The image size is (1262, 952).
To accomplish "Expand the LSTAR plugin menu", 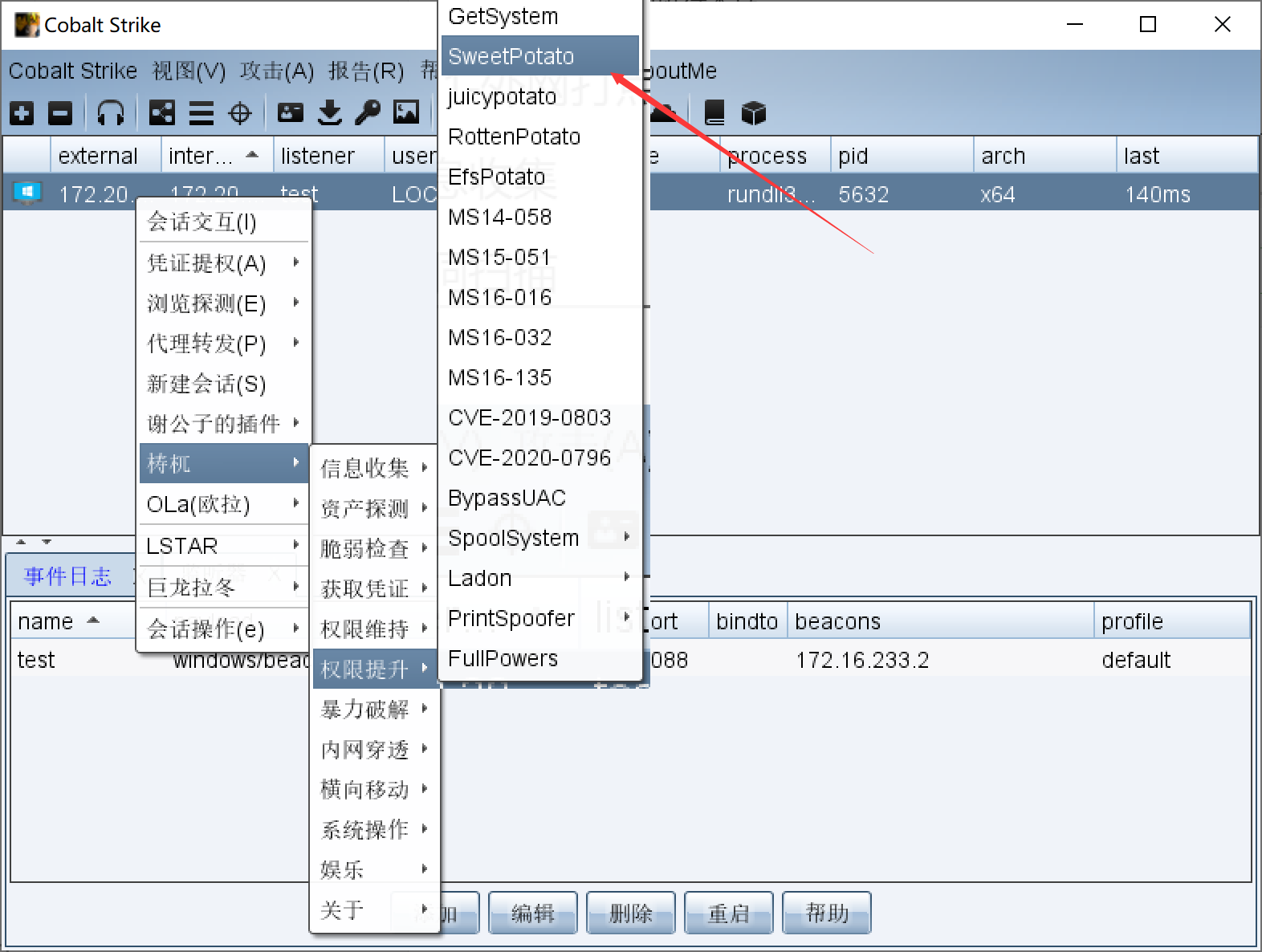I will (x=224, y=546).
